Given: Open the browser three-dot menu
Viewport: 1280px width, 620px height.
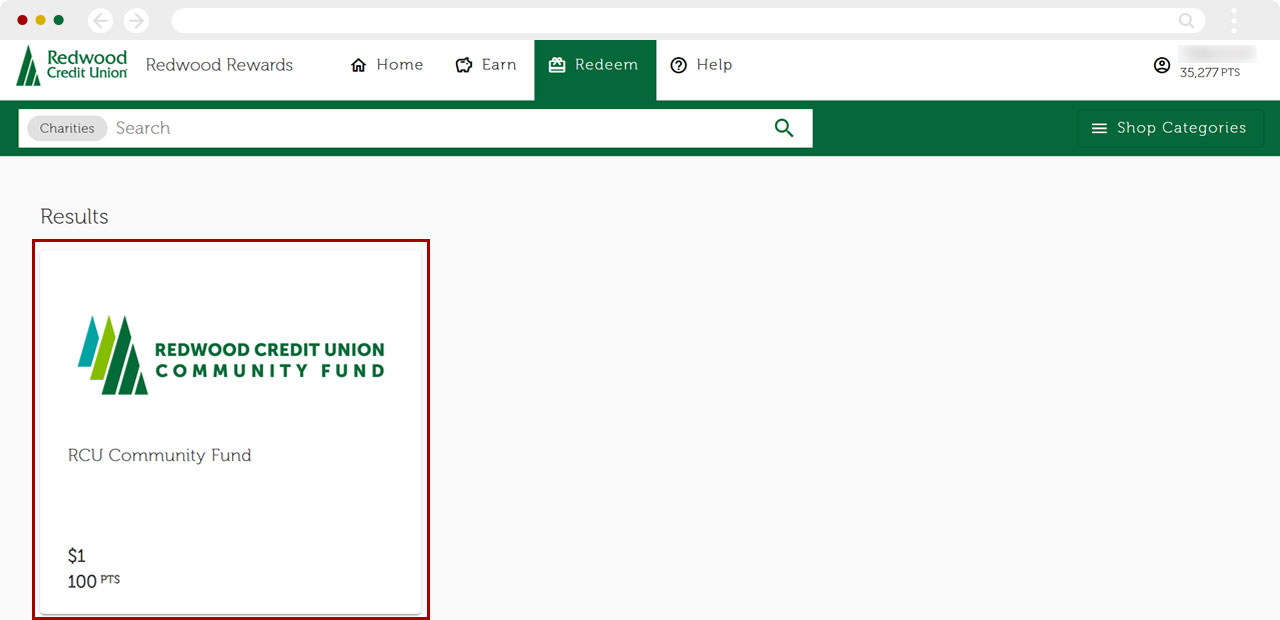Looking at the screenshot, I should click(1234, 20).
